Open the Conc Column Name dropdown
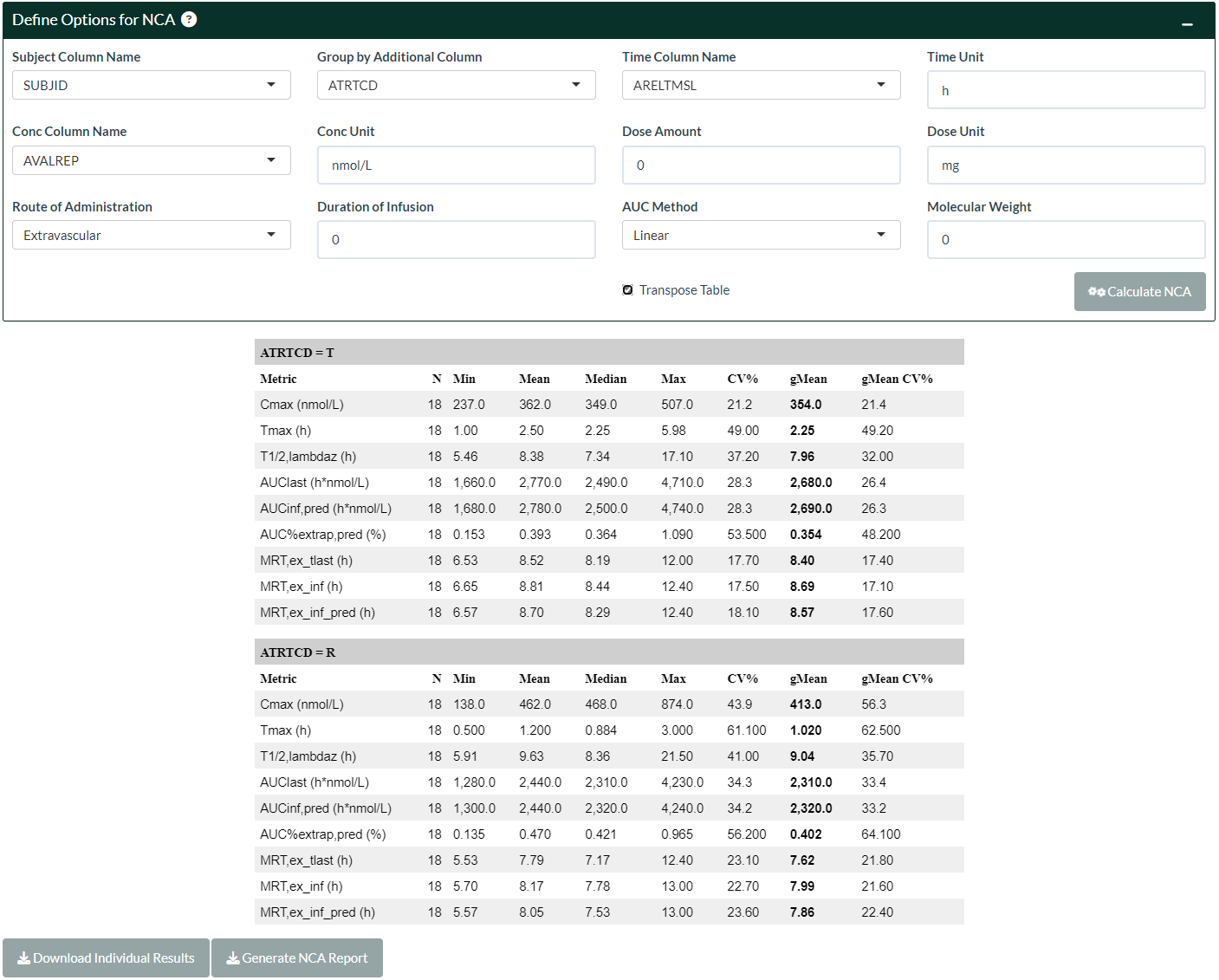 pos(152,160)
